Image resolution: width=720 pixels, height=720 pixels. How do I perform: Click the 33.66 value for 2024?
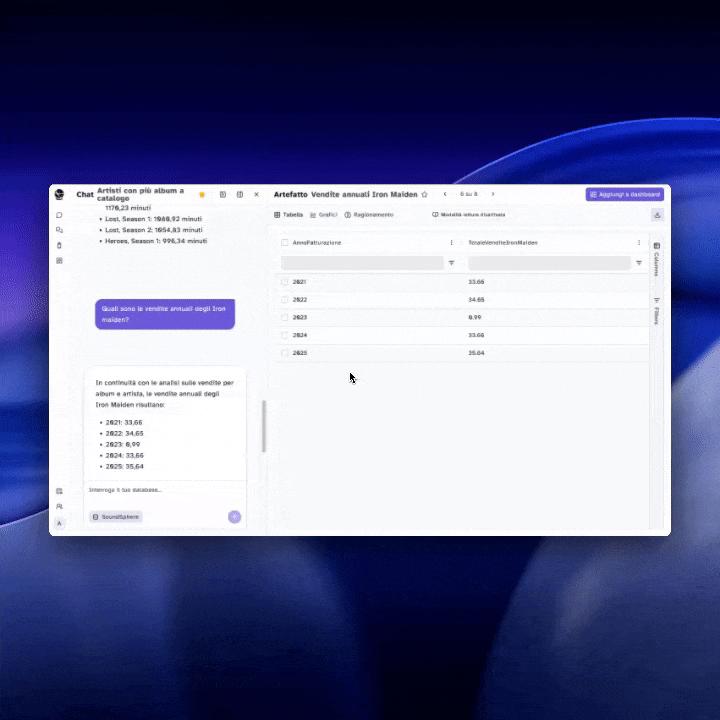coord(476,335)
